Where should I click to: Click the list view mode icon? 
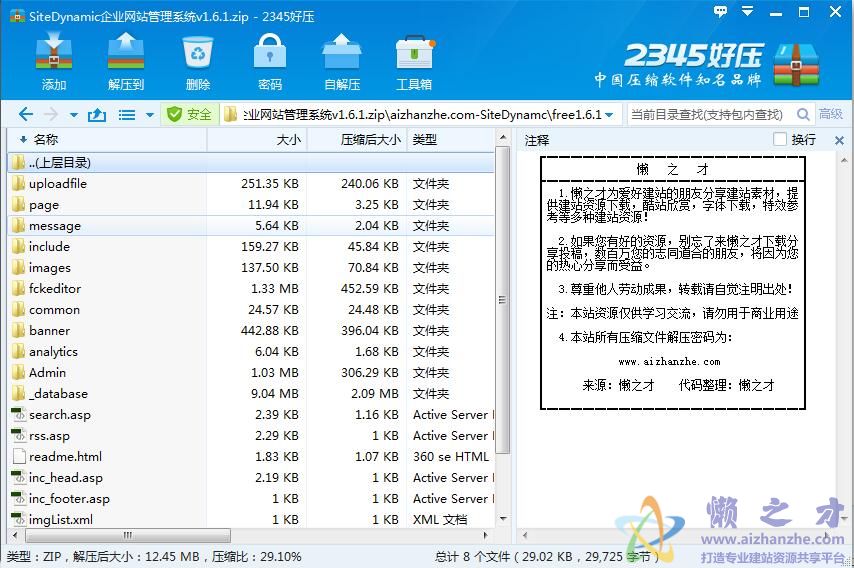(127, 115)
